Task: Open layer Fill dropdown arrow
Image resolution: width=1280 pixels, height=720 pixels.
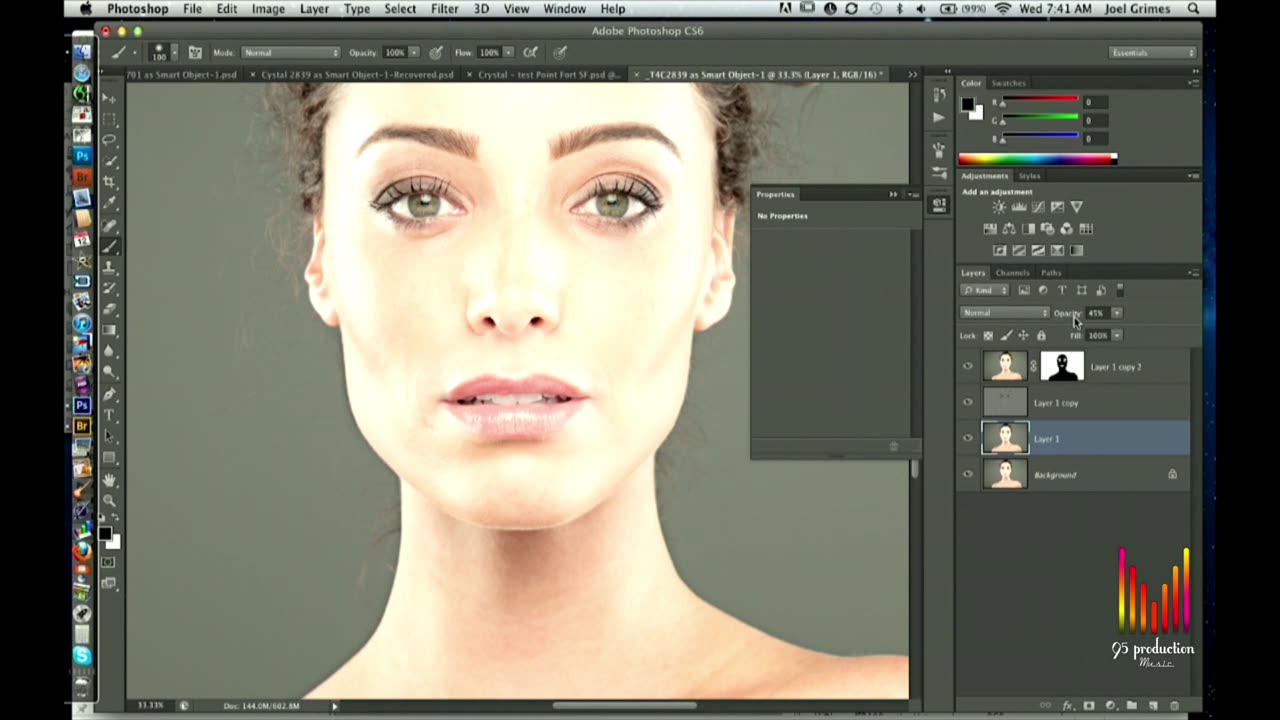Action: pos(1117,336)
